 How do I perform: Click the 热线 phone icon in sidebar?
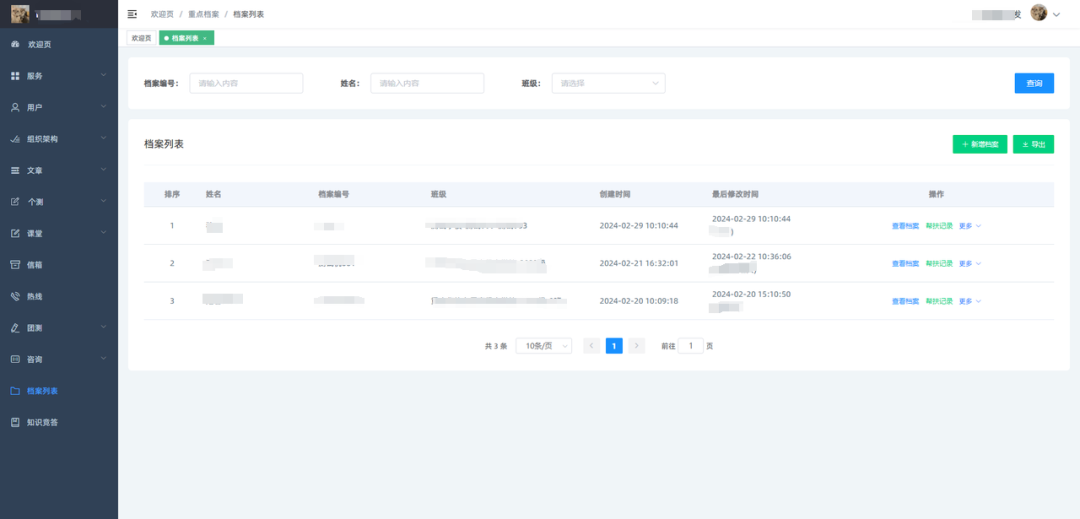coord(15,296)
